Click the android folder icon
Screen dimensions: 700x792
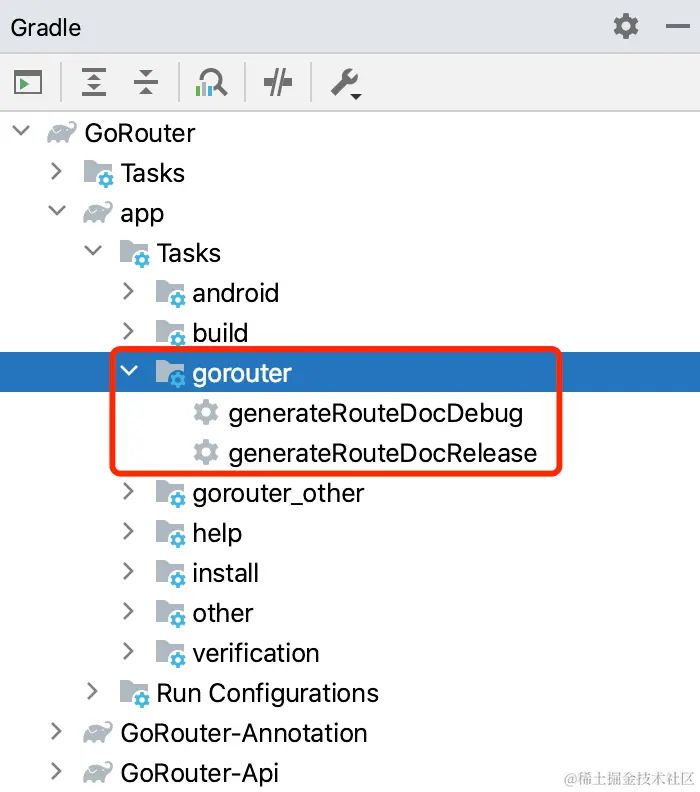(170, 293)
